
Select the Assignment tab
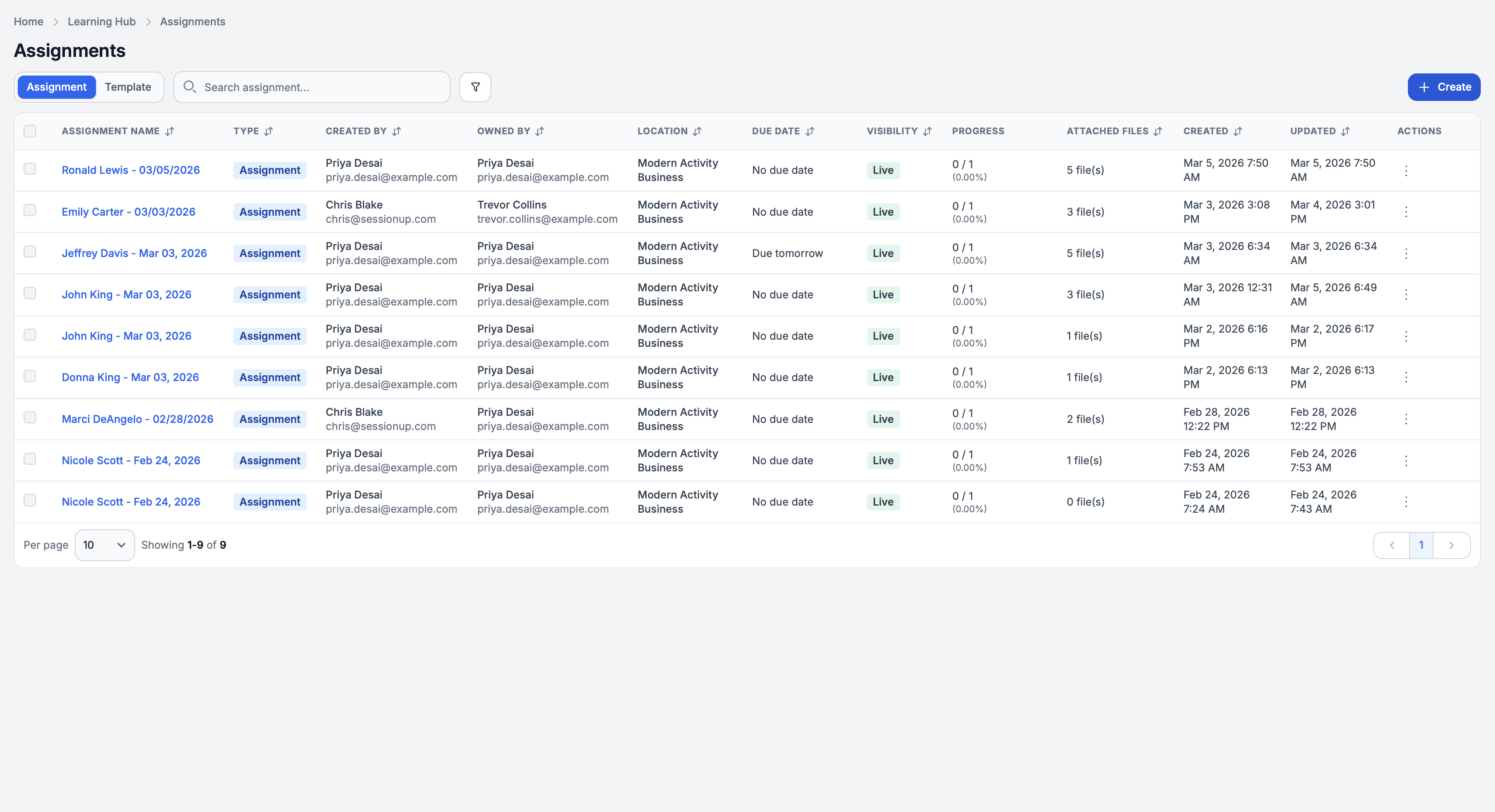click(x=56, y=87)
